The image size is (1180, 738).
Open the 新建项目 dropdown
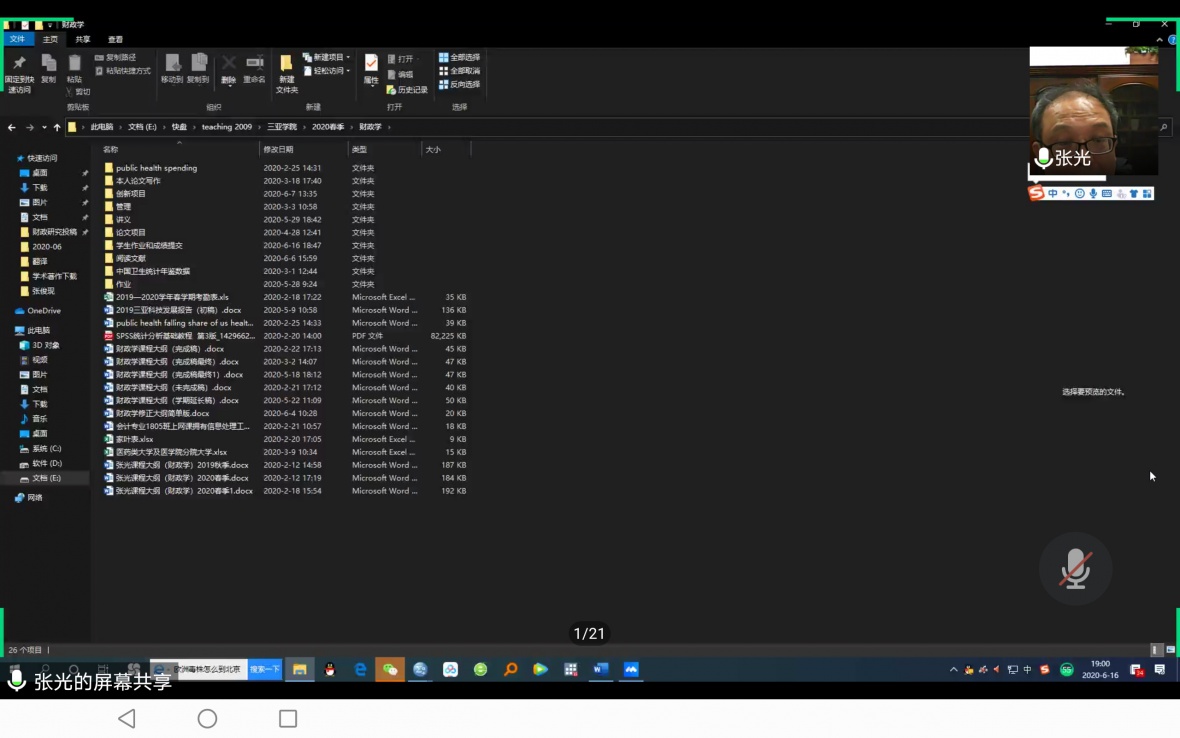point(326,58)
